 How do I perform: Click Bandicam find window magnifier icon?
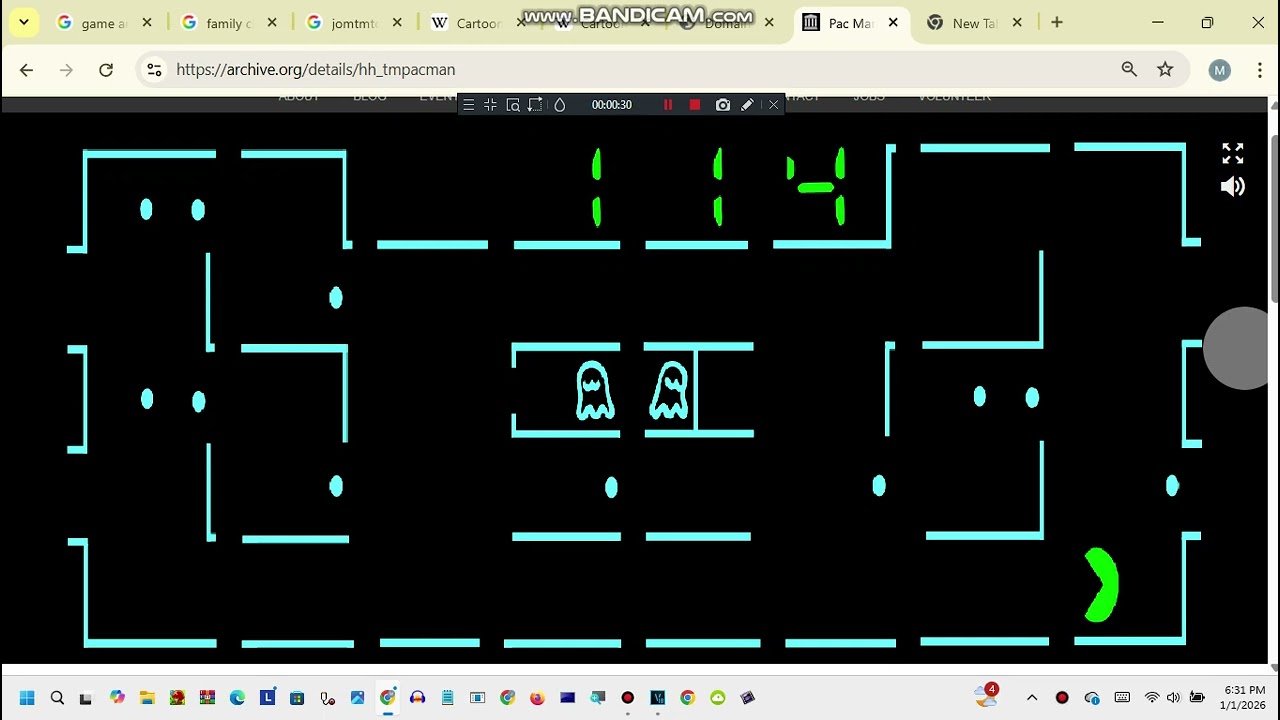click(x=513, y=105)
